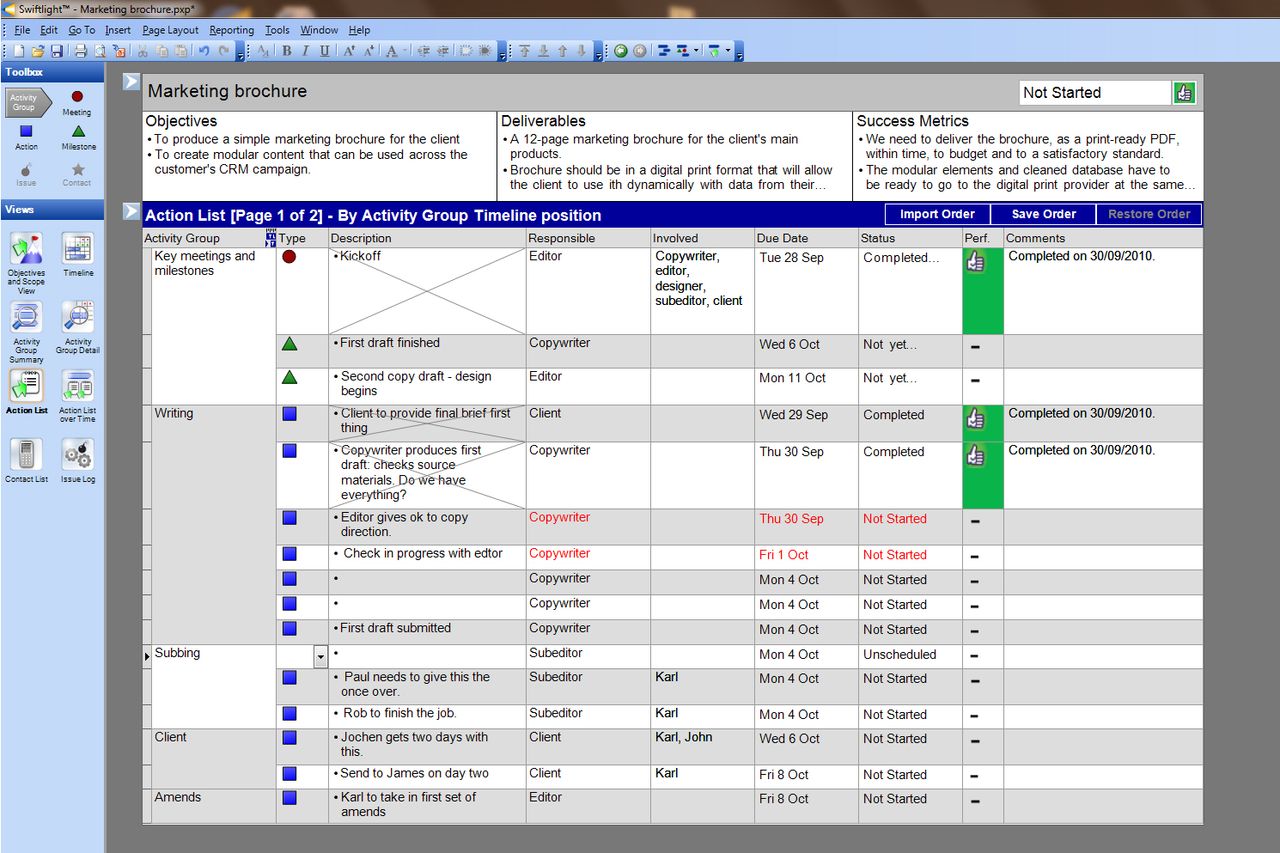The image size is (1280, 853).
Task: Undo the last action using toolbar arrow
Action: 204,51
